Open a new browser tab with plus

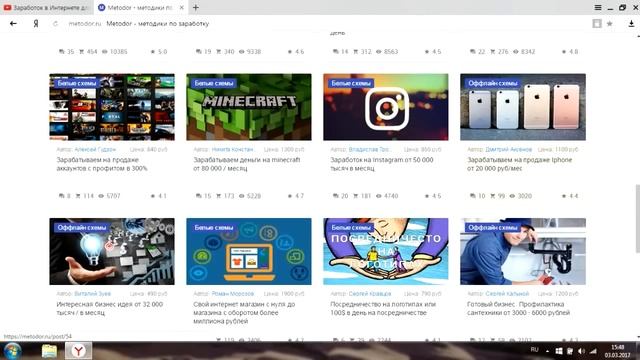(196, 7)
